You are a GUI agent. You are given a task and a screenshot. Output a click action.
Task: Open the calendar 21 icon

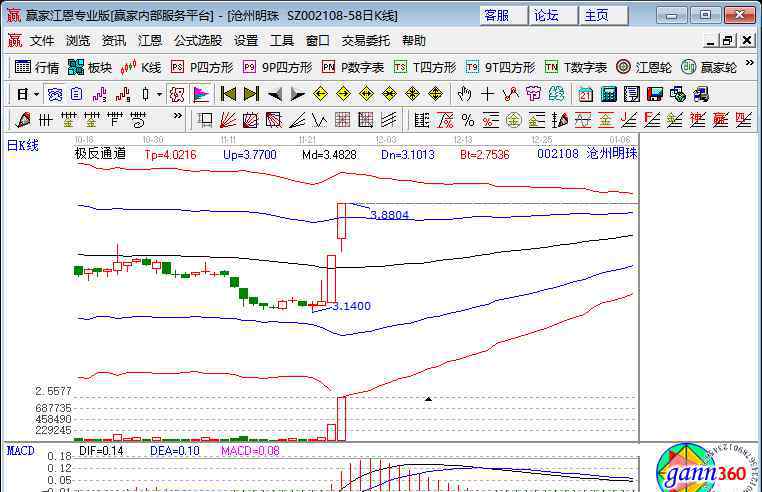[586, 94]
